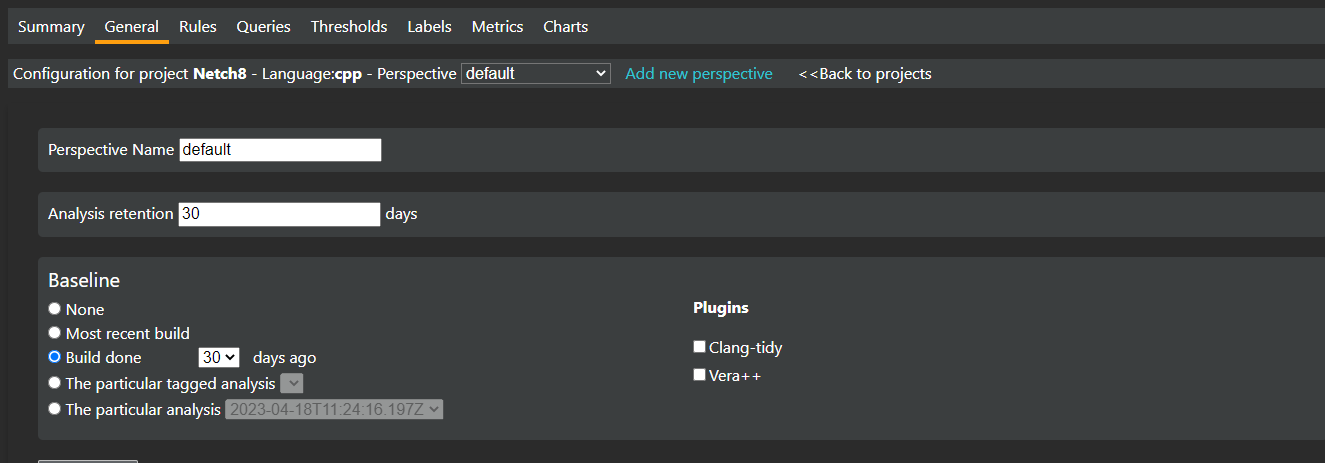Select the None baseline option
The height and width of the screenshot is (463, 1325).
coord(55,309)
